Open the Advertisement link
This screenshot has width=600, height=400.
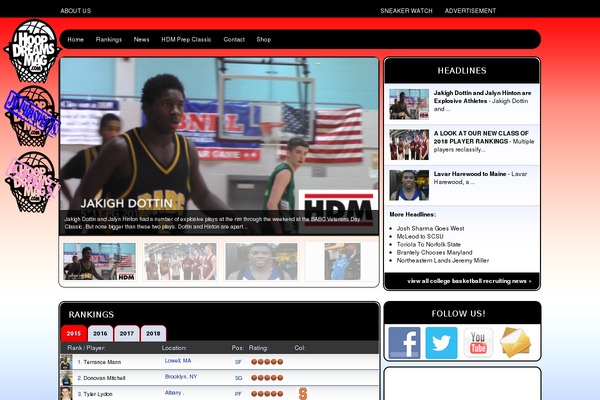[x=470, y=11]
